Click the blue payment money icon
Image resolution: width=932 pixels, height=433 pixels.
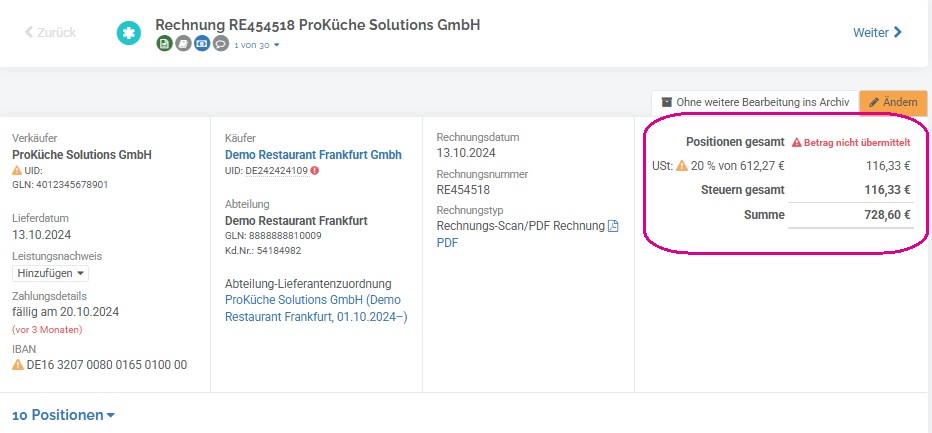pyautogui.click(x=202, y=43)
